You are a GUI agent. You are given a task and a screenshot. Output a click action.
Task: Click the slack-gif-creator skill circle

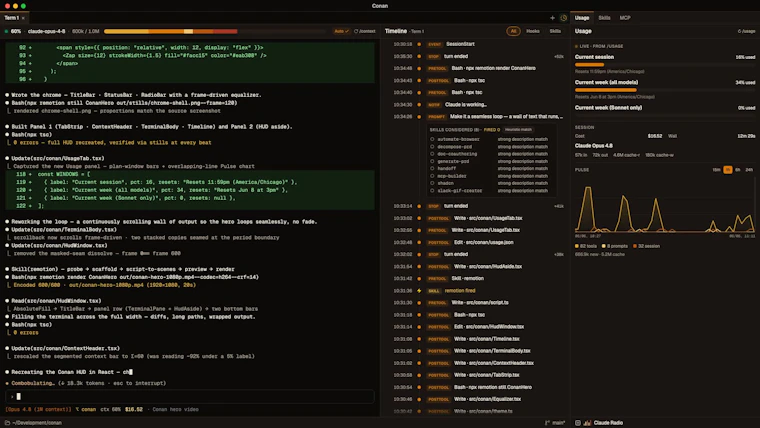[432, 190]
